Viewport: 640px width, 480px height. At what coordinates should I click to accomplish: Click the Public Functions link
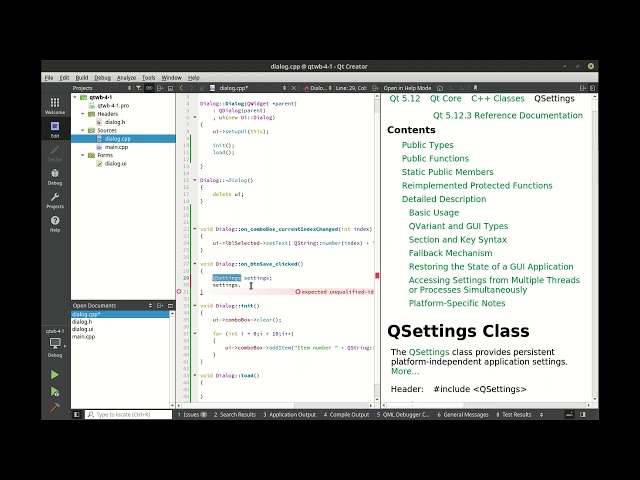(435, 158)
